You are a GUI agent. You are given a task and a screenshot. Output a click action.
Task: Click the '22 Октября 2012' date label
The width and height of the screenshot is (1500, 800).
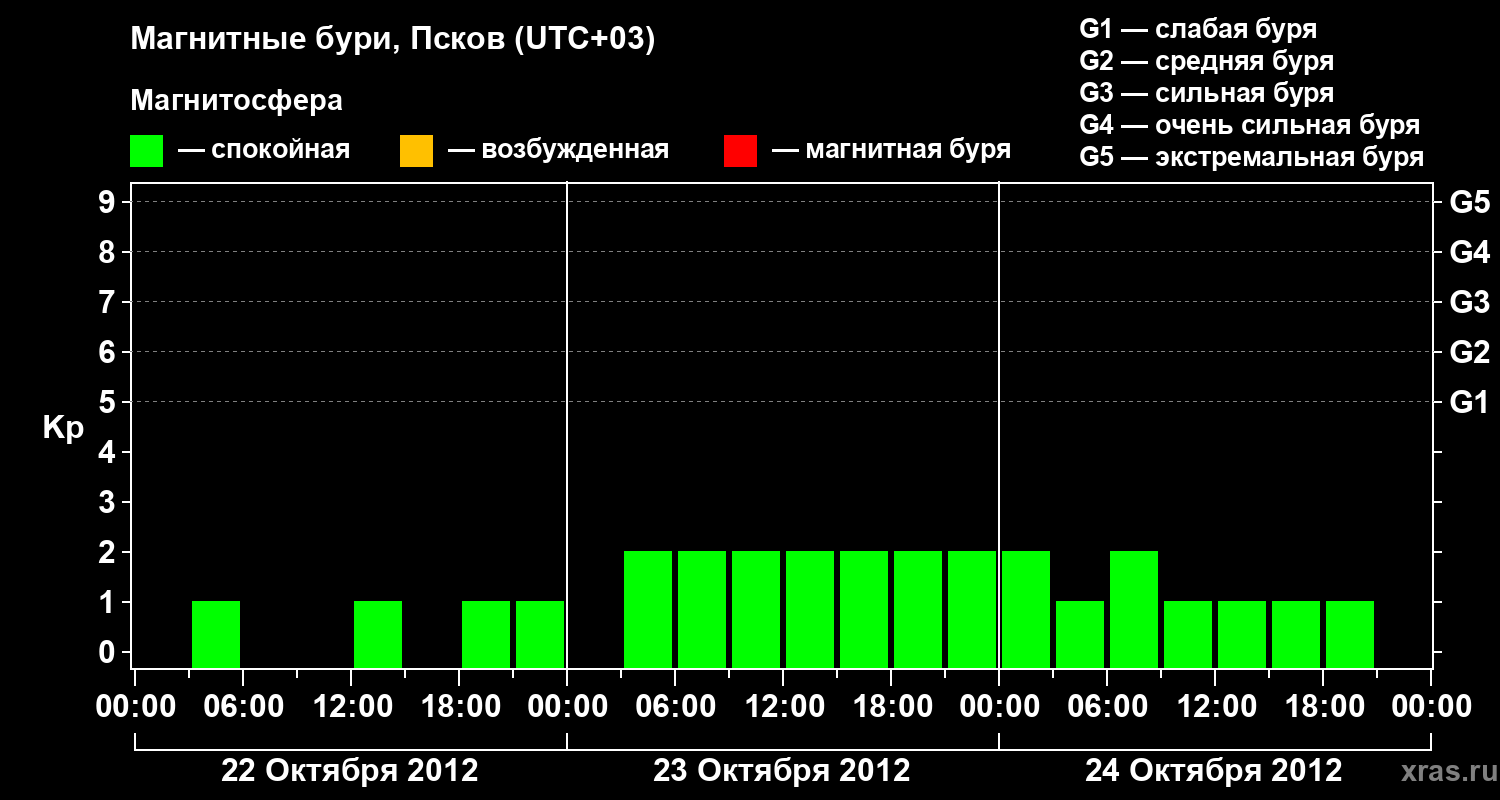pos(350,771)
